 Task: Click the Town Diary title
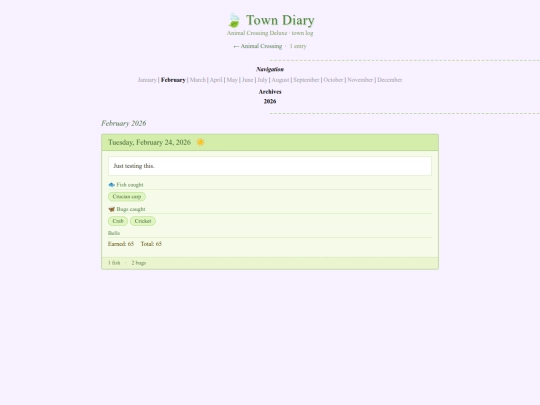pos(280,20)
